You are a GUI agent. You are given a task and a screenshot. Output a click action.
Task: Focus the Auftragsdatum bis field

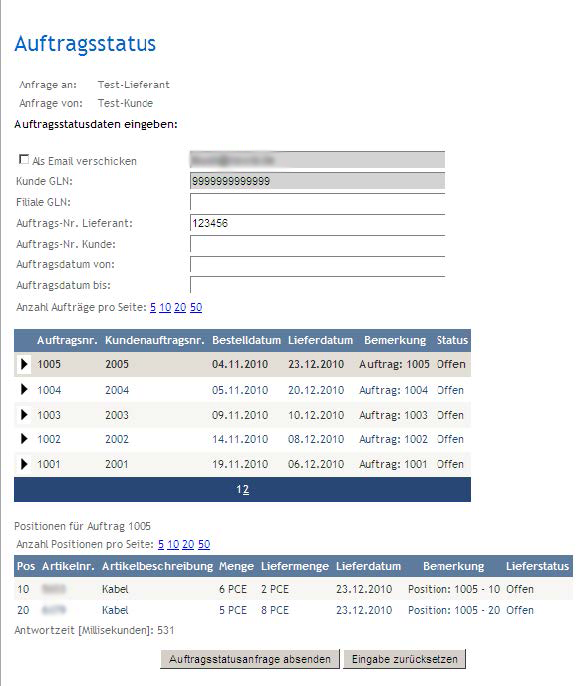[317, 285]
